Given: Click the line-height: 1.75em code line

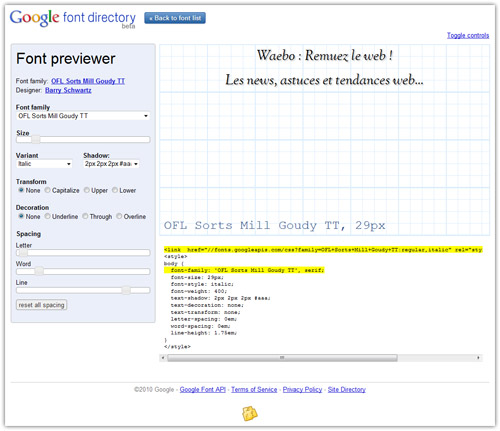Looking at the screenshot, I should pos(204,333).
